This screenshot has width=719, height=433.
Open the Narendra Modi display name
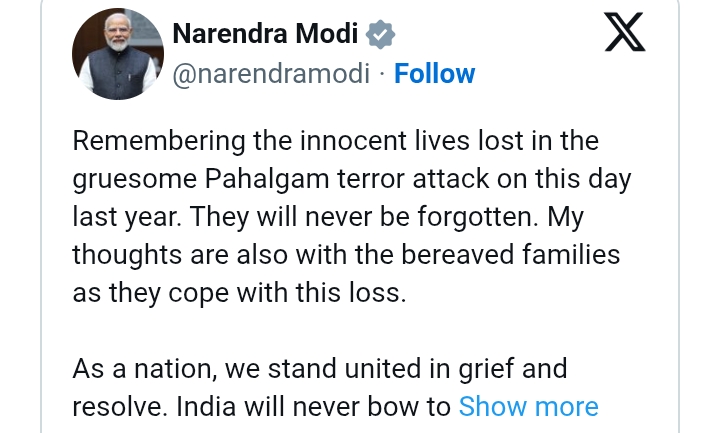[263, 34]
